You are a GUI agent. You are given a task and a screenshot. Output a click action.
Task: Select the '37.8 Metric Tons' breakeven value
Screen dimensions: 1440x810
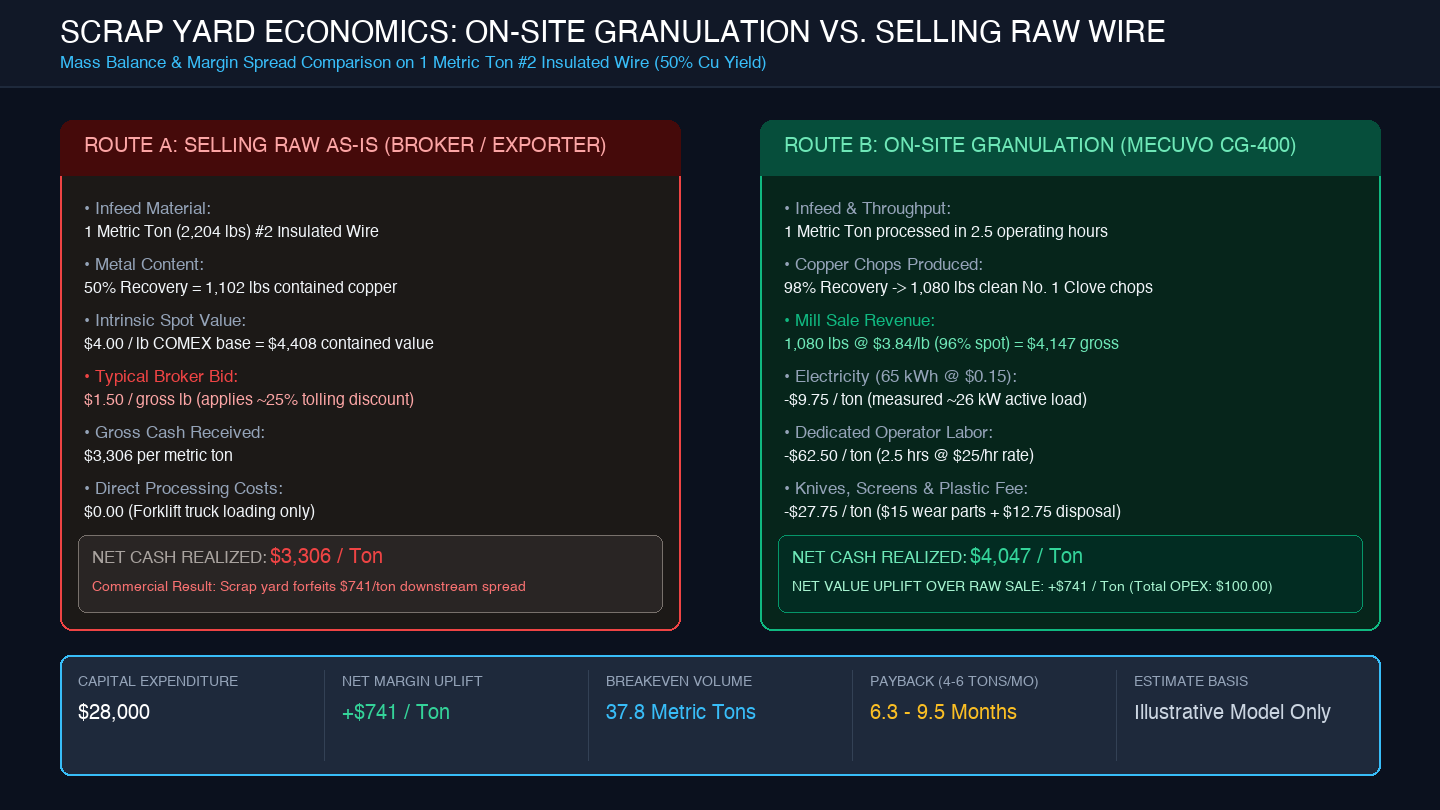681,712
